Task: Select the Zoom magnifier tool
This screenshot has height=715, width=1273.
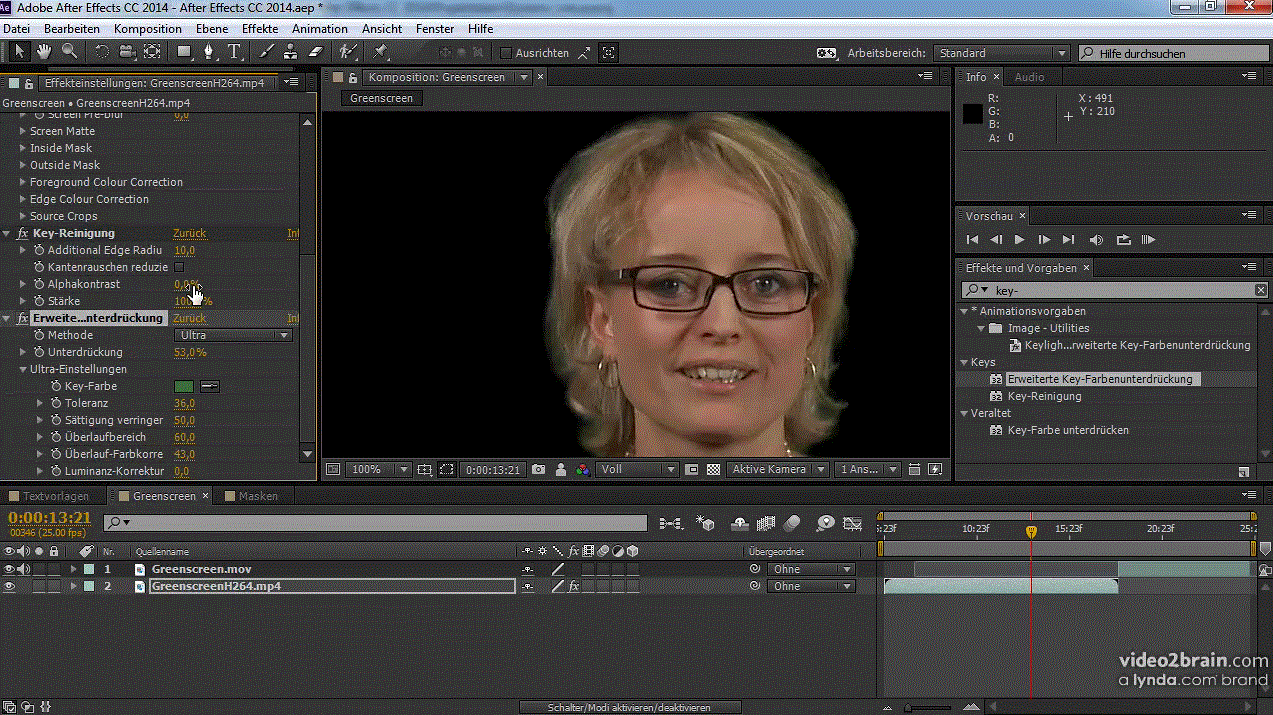Action: pyautogui.click(x=69, y=52)
